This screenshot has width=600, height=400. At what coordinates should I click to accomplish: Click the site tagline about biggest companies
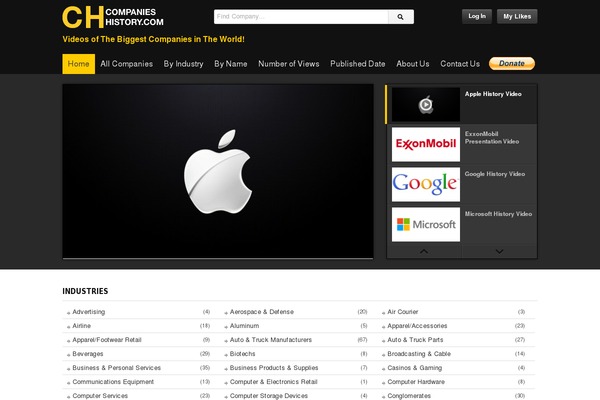point(153,39)
